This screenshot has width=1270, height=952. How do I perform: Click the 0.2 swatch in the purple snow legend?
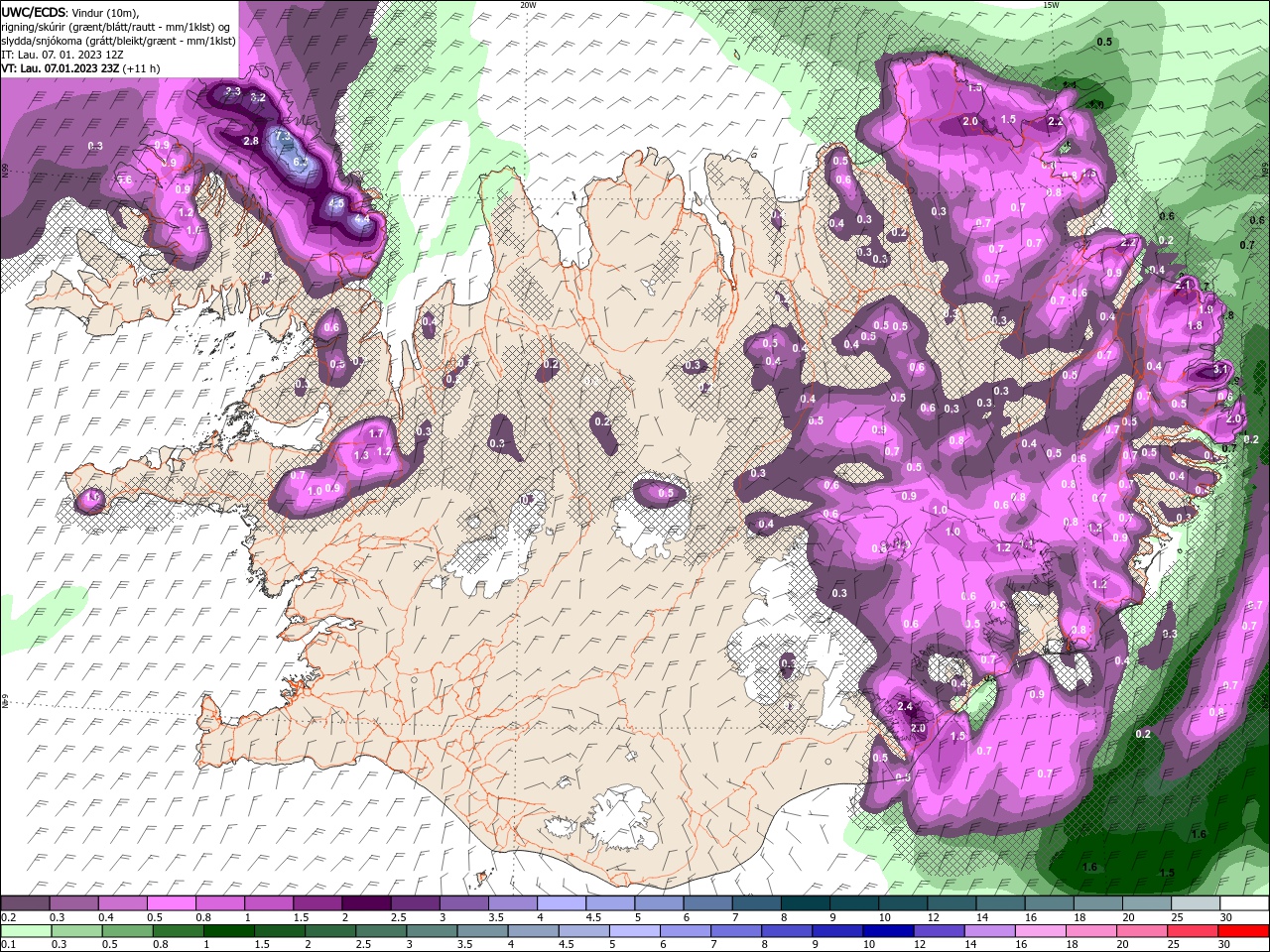[x=25, y=903]
